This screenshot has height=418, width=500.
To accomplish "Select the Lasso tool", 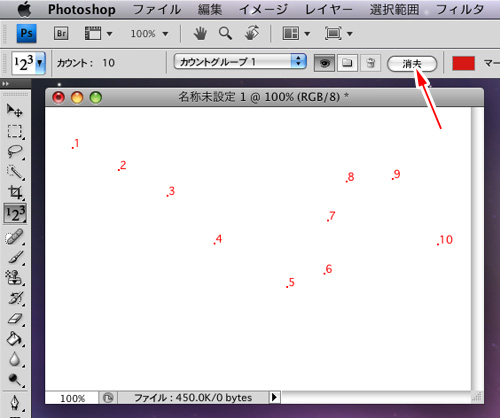I will pyautogui.click(x=15, y=152).
